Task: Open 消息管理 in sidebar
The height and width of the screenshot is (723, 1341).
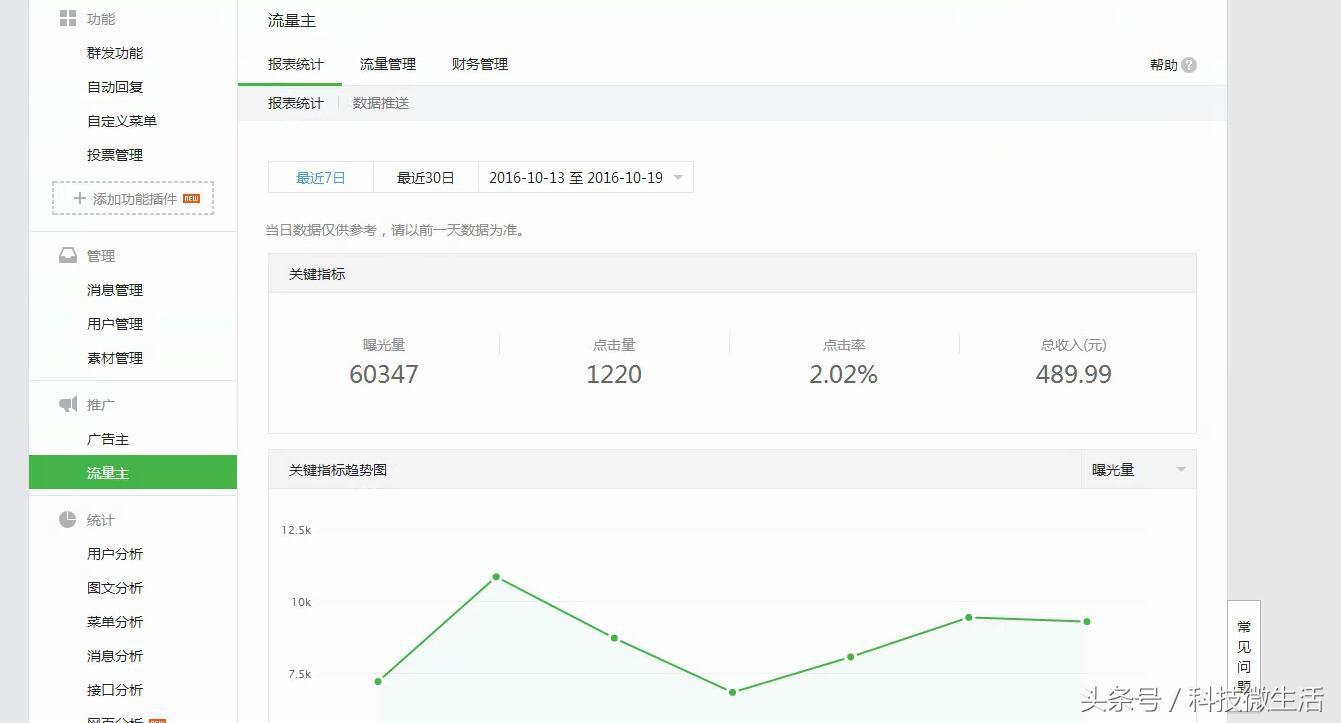Action: click(115, 290)
